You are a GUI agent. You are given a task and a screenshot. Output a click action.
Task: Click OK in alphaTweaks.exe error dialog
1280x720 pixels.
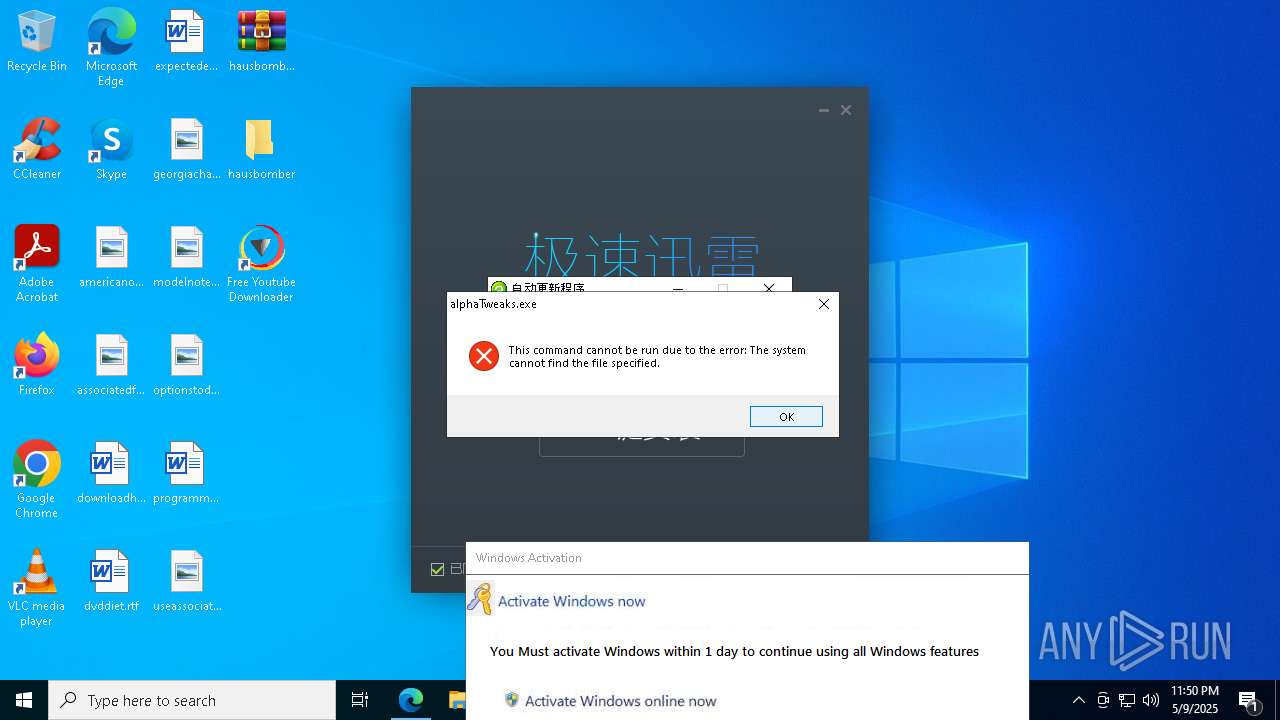tap(786, 417)
